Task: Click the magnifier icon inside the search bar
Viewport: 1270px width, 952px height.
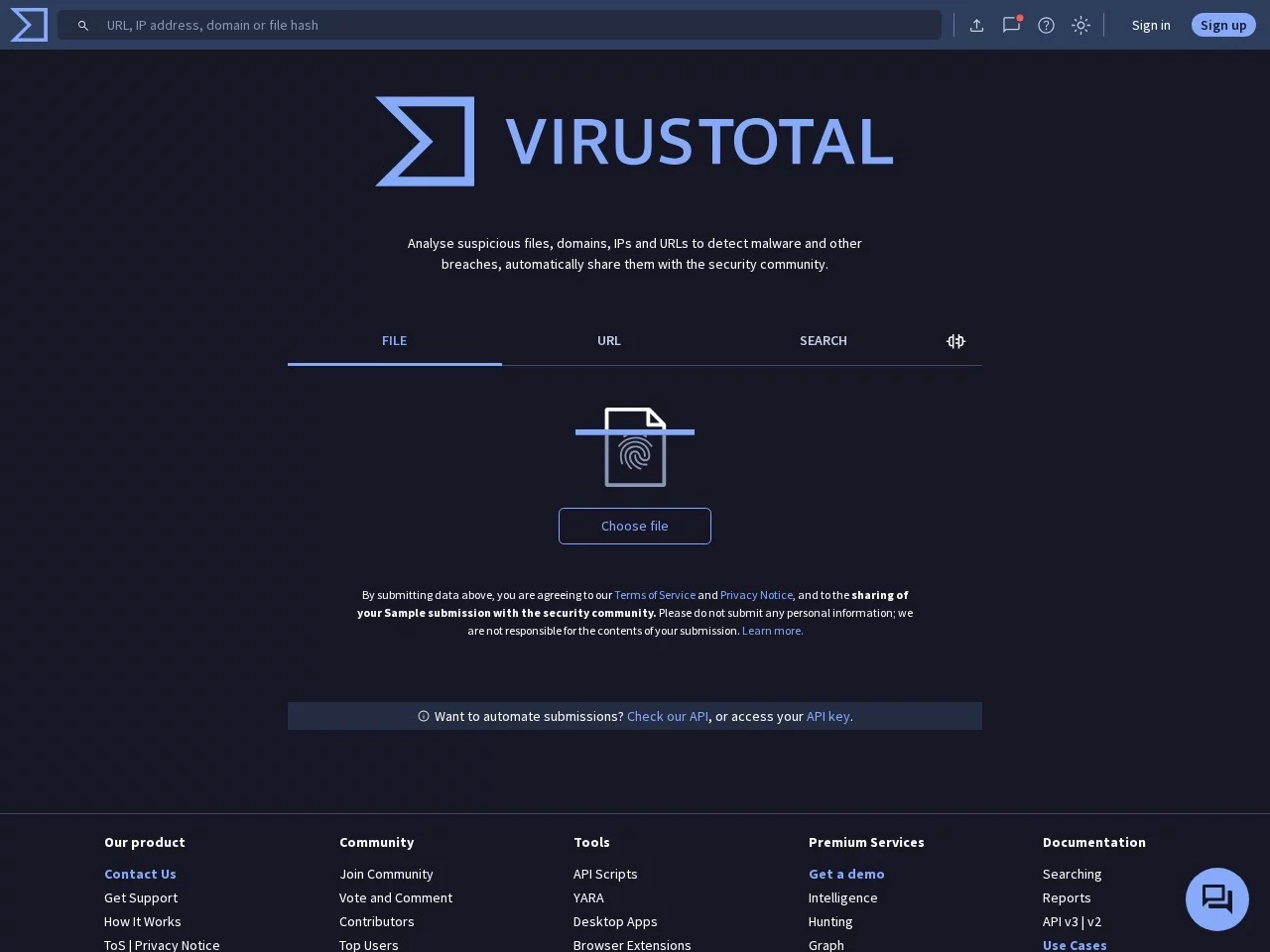Action: (x=83, y=25)
